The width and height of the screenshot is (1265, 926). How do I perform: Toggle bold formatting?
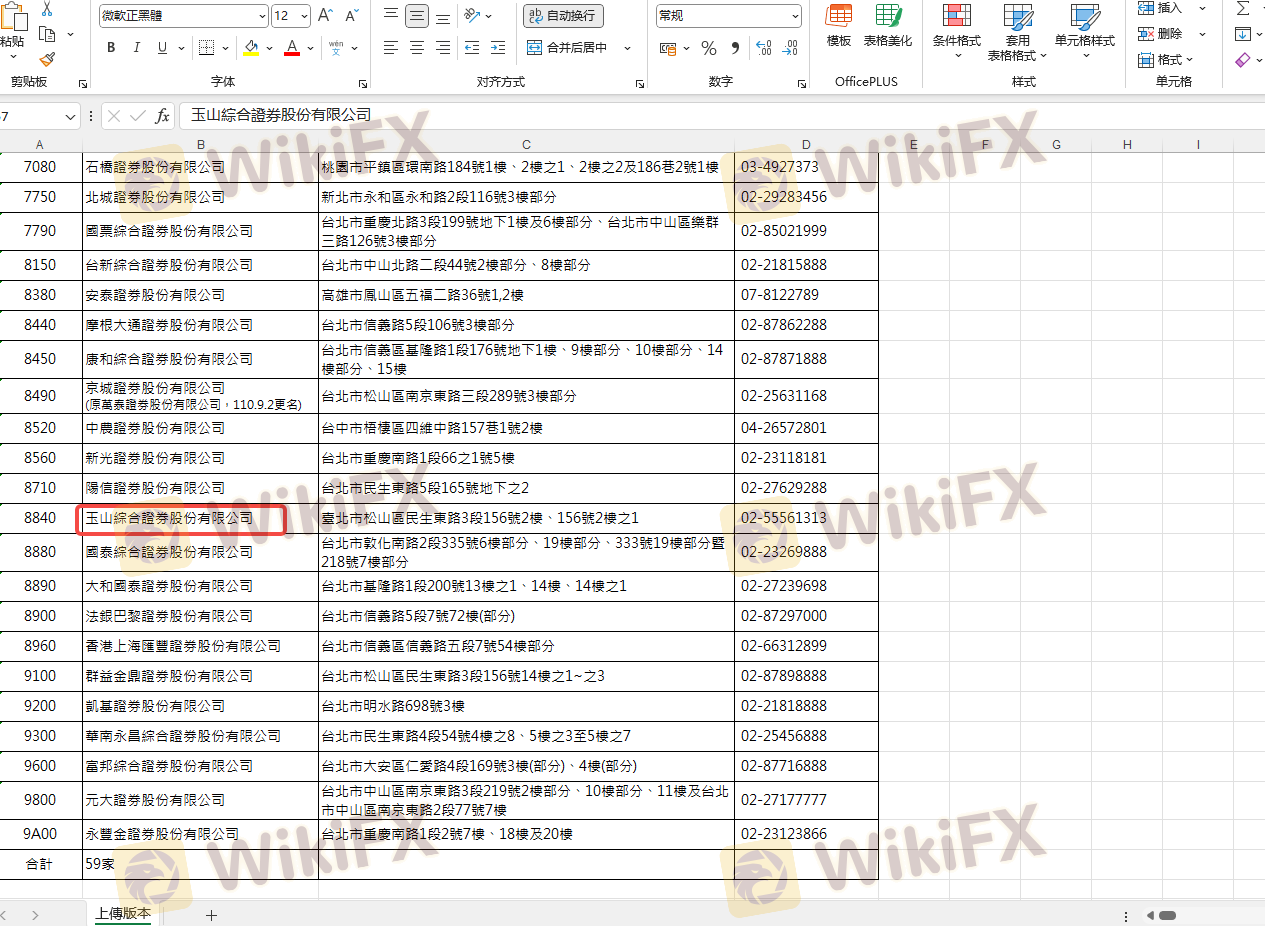point(111,48)
